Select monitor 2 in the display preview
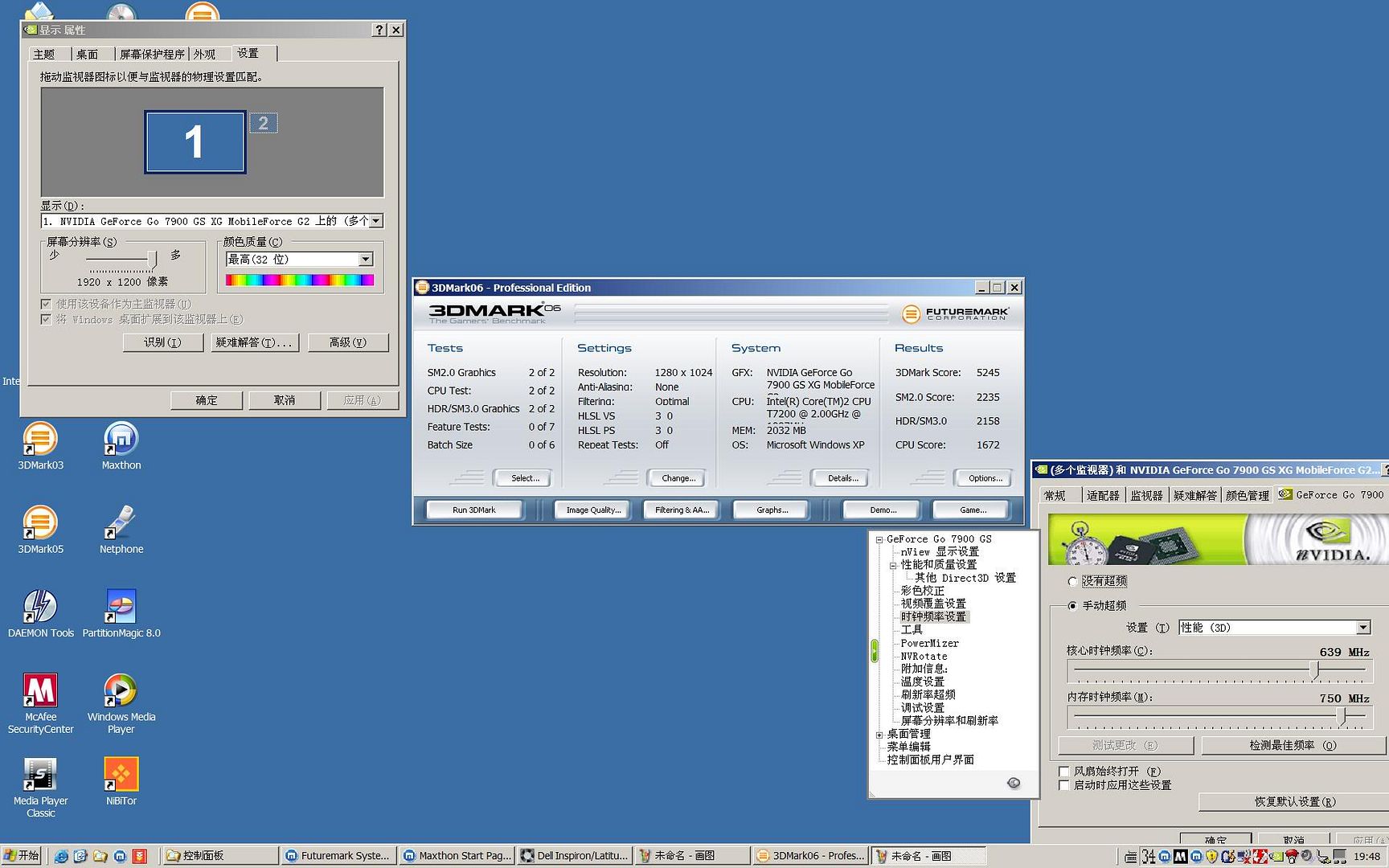Image resolution: width=1389 pixels, height=868 pixels. pyautogui.click(x=264, y=124)
